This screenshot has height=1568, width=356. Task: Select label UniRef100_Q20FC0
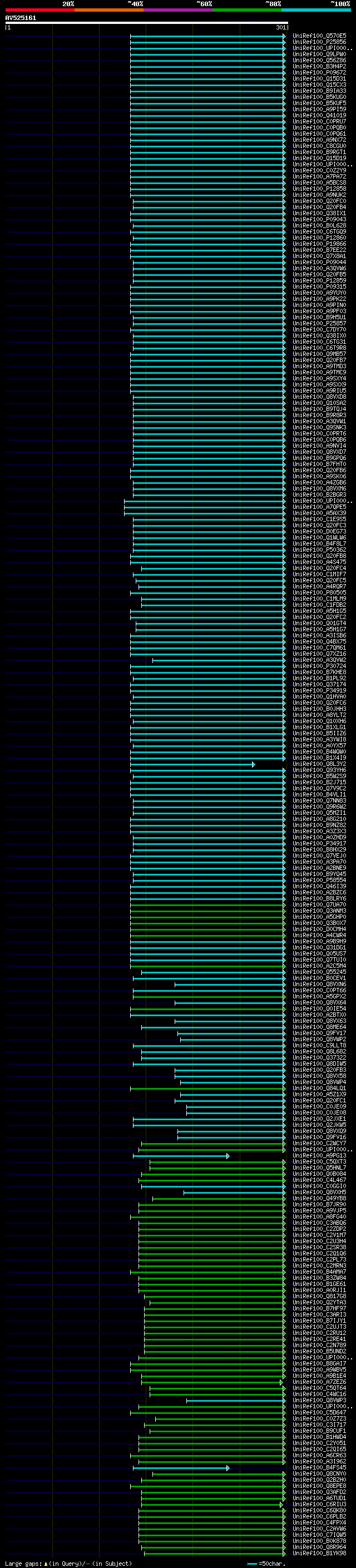coord(319,201)
